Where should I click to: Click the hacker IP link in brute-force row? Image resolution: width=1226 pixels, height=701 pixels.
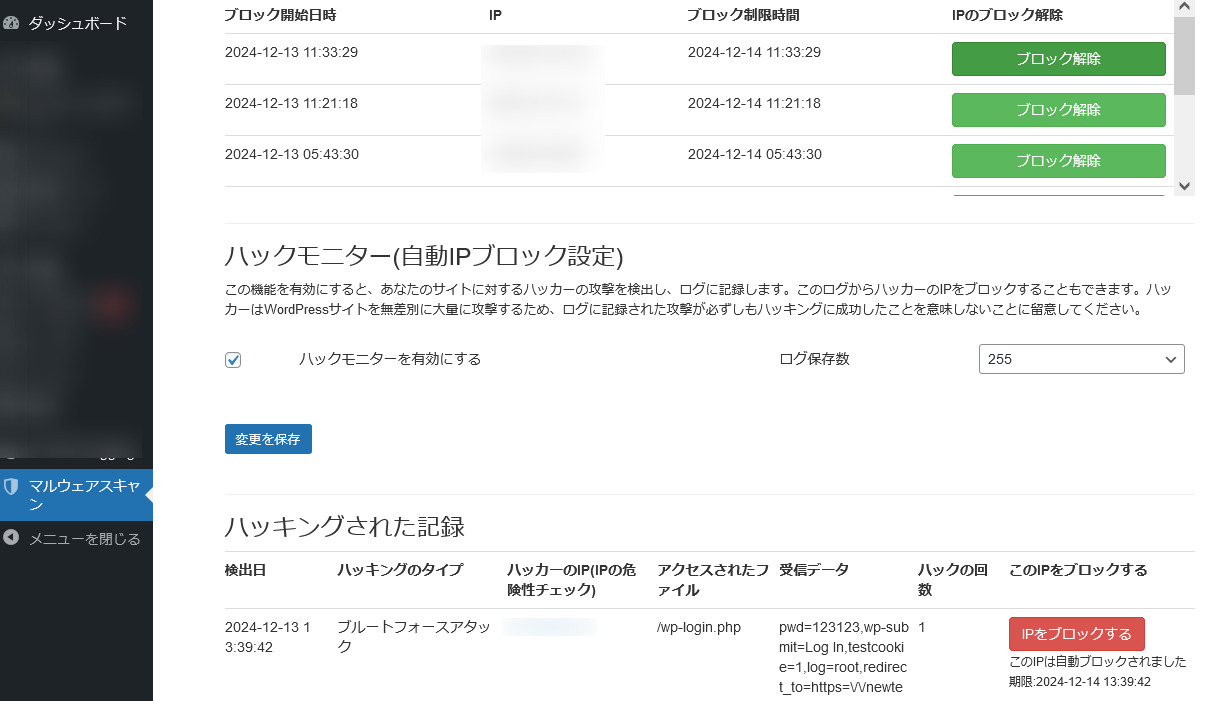[x=549, y=628]
